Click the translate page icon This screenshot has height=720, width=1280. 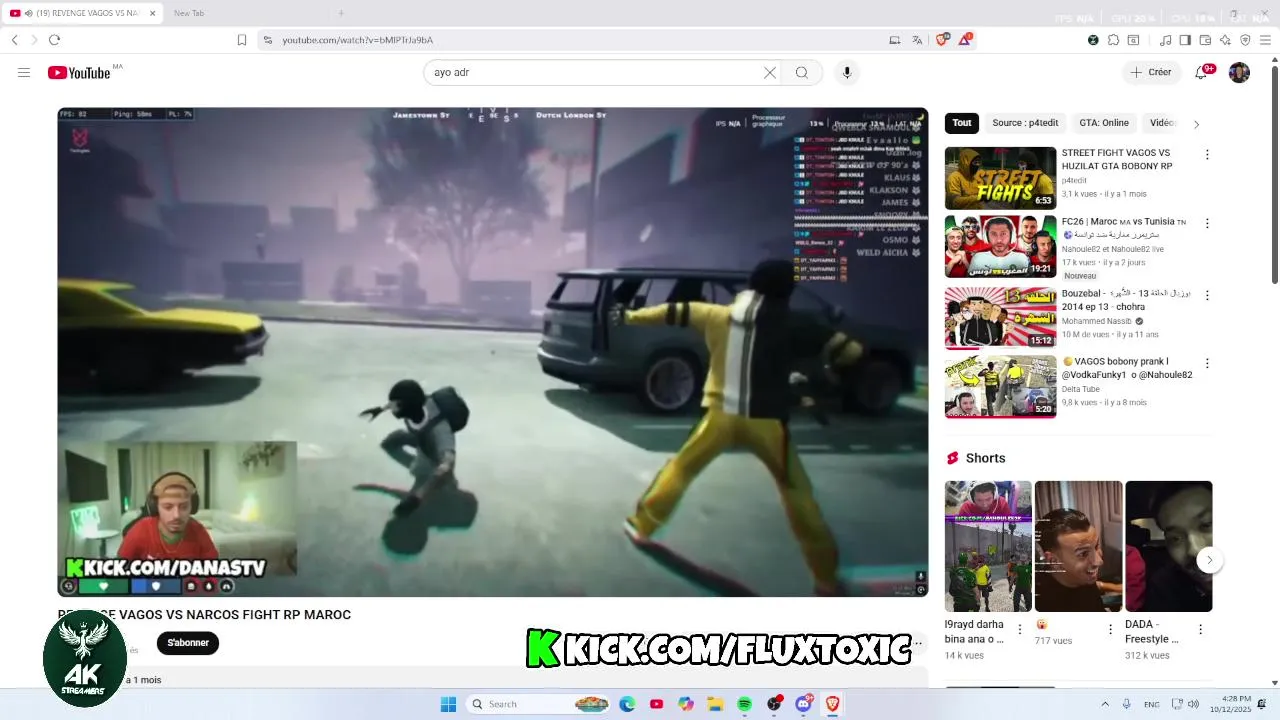[917, 40]
